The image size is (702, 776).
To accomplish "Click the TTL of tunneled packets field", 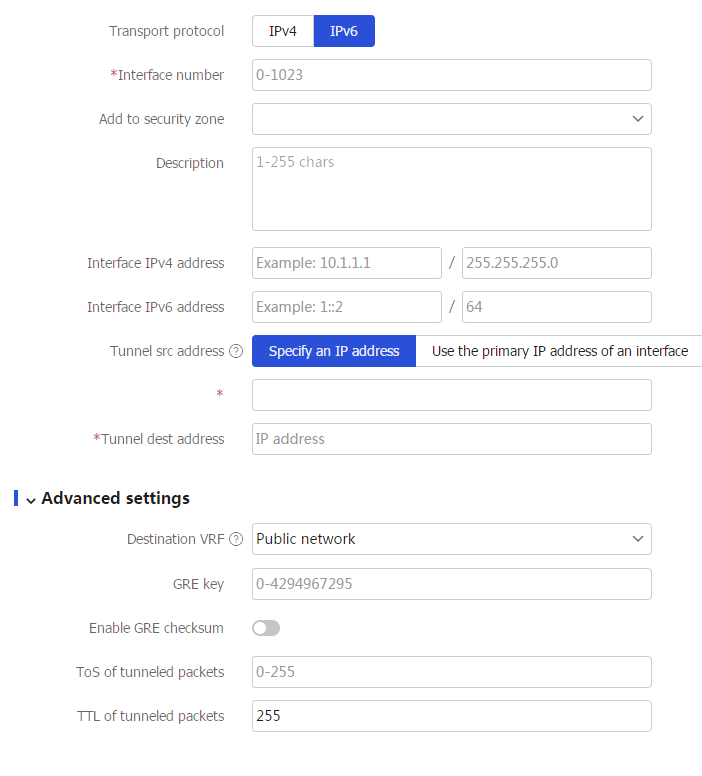I will (451, 716).
